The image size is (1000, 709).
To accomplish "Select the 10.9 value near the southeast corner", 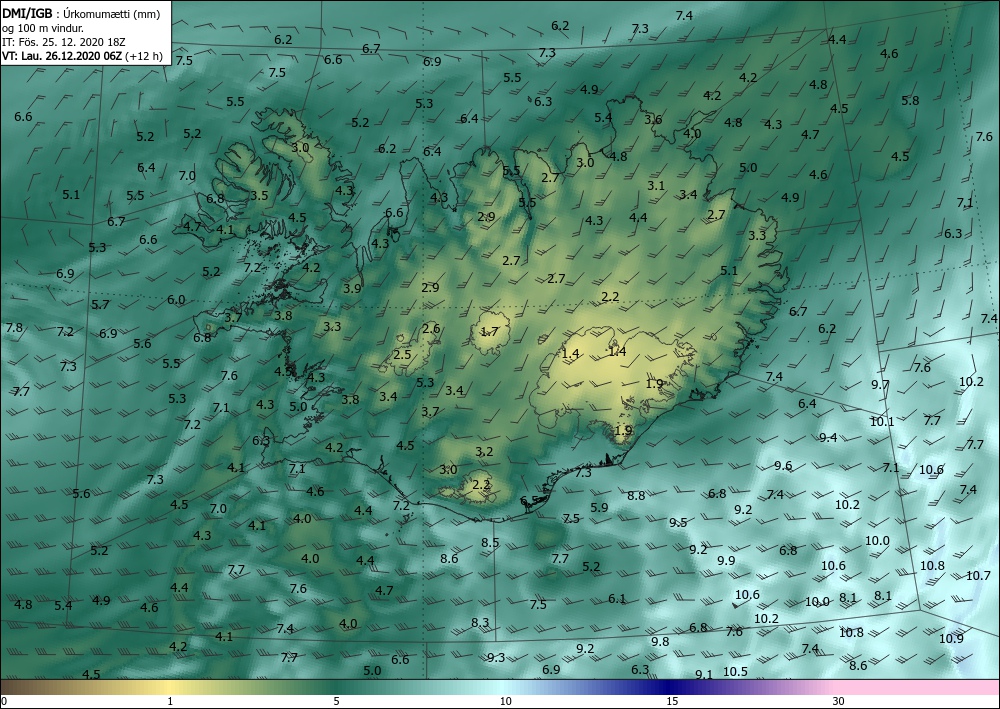I will (952, 638).
